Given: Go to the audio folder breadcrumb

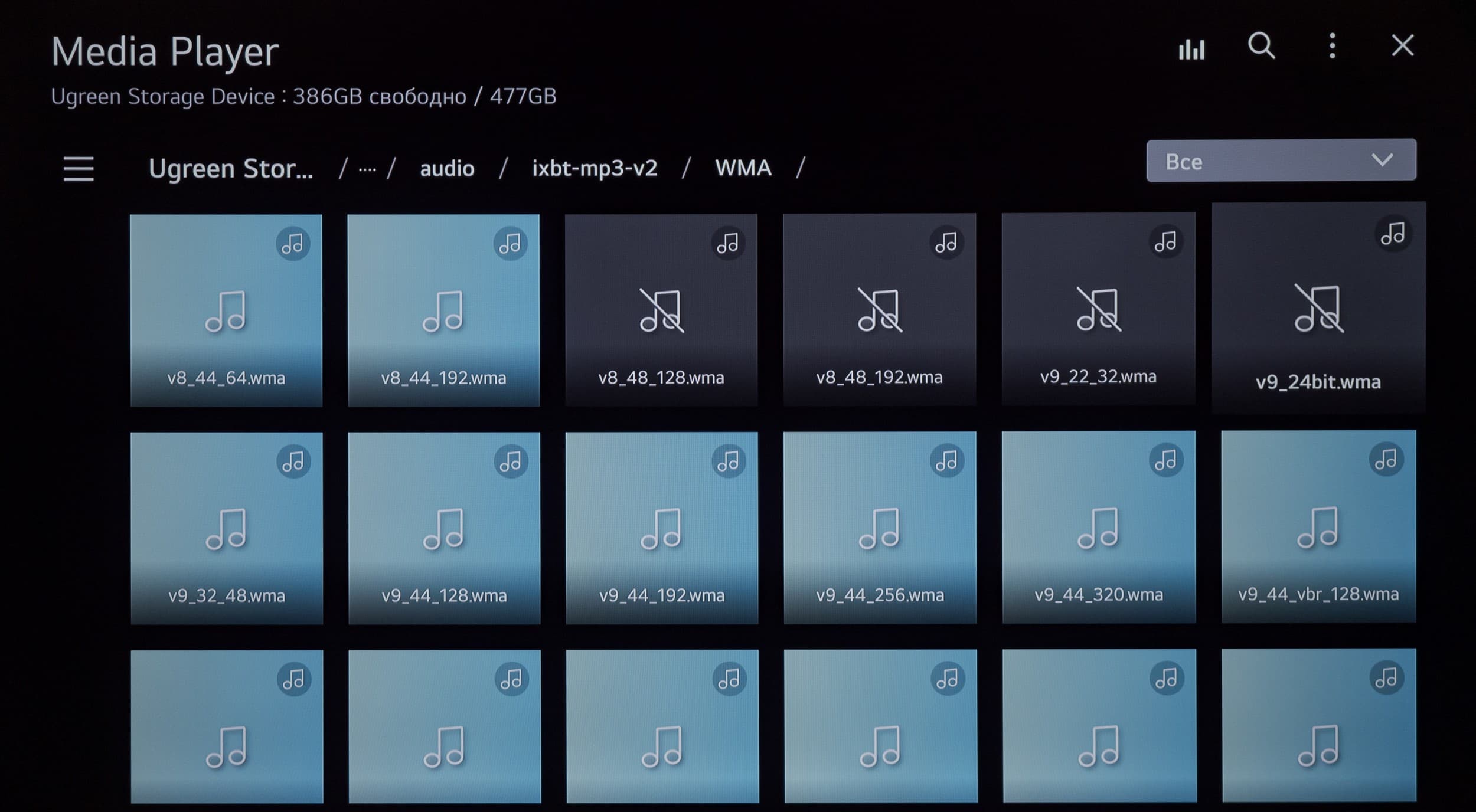Looking at the screenshot, I should point(447,169).
